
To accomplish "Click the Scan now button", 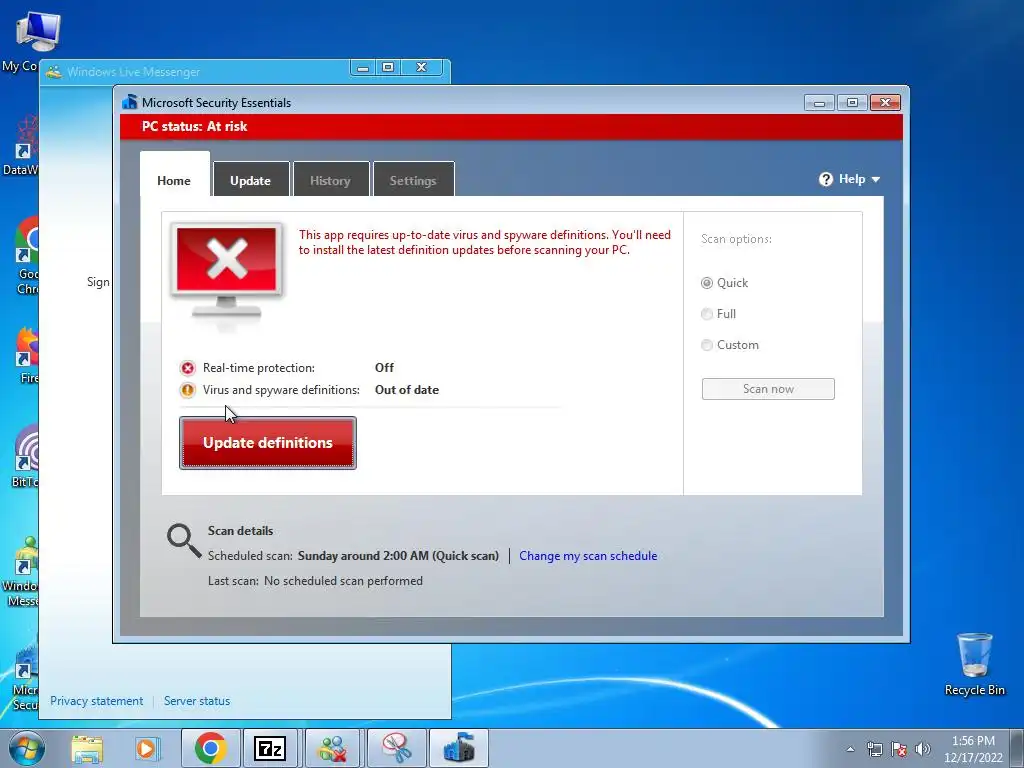I will [x=768, y=389].
